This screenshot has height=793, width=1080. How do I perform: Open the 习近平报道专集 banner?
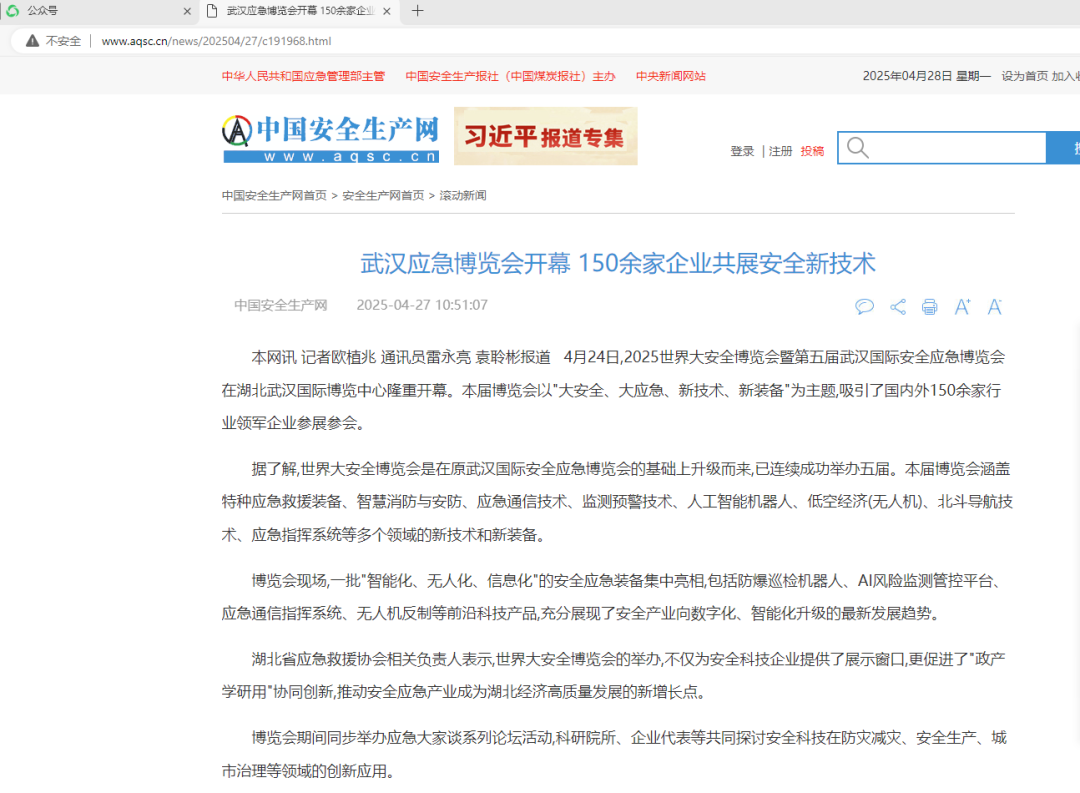[545, 135]
